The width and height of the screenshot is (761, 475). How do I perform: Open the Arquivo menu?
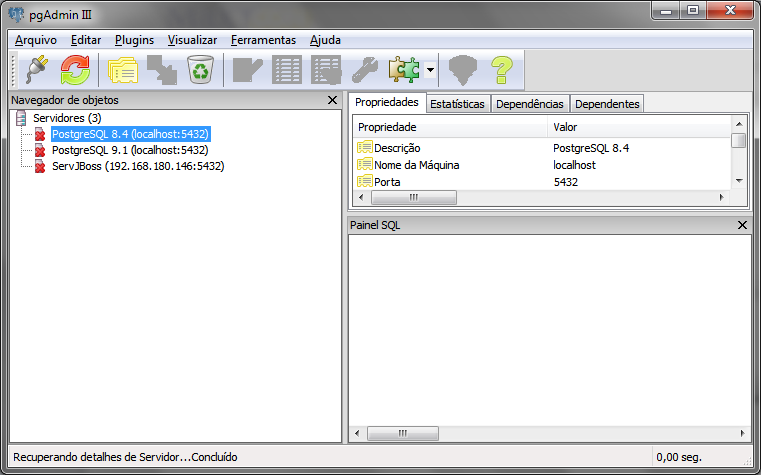35,40
